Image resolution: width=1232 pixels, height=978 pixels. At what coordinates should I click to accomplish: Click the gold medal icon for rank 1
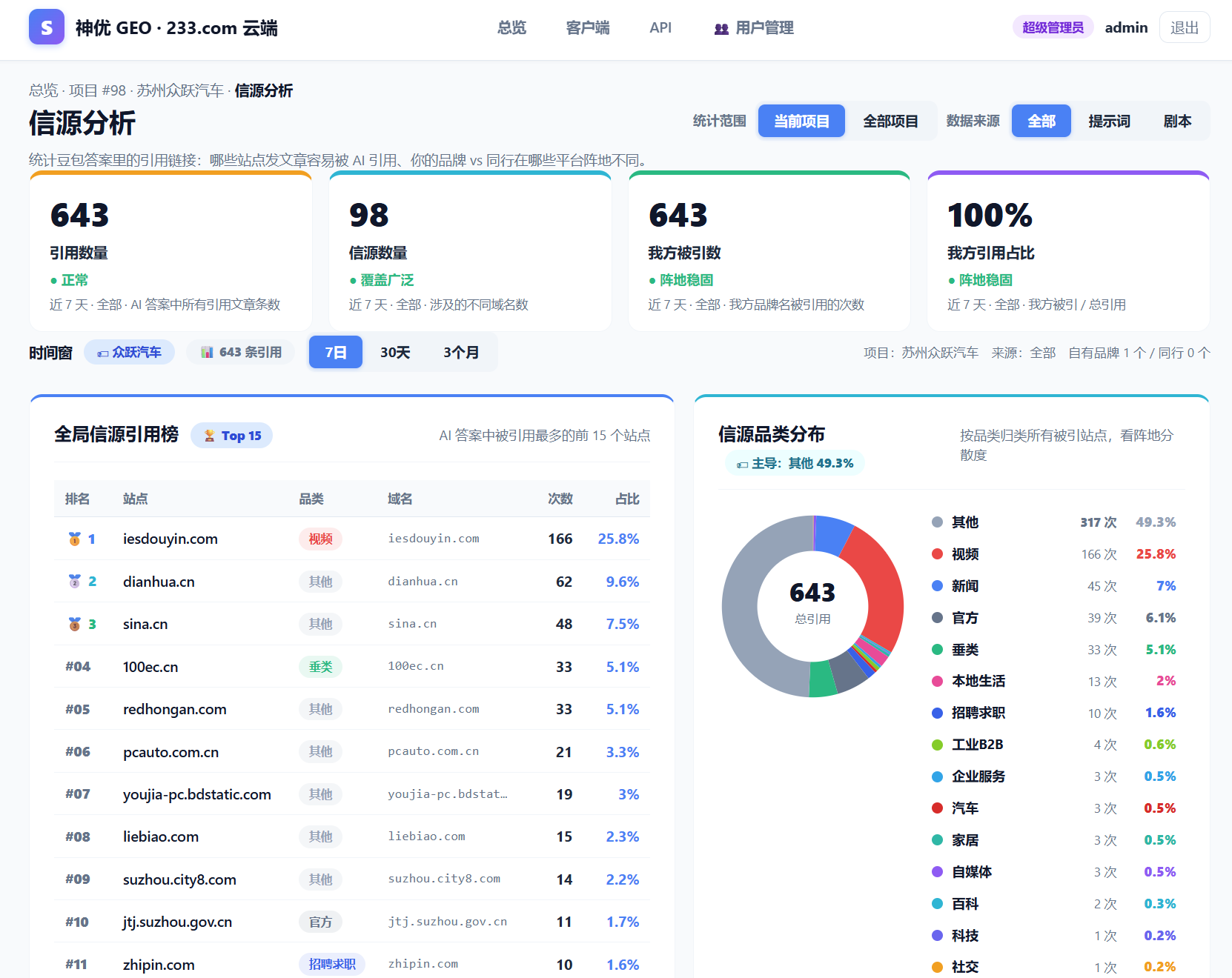[x=74, y=539]
